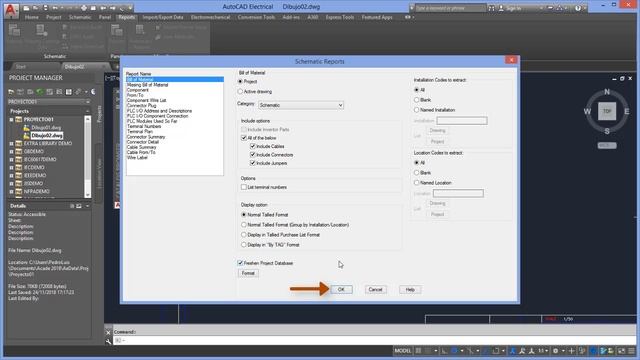
Task: Switch to the Schematic ribbon tab
Action: click(80, 18)
